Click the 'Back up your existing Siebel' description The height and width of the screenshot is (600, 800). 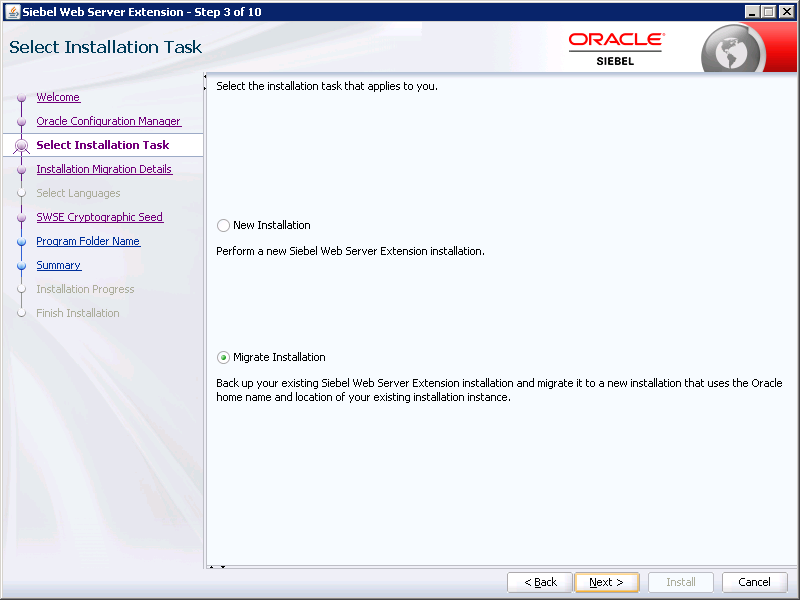[x=499, y=390]
